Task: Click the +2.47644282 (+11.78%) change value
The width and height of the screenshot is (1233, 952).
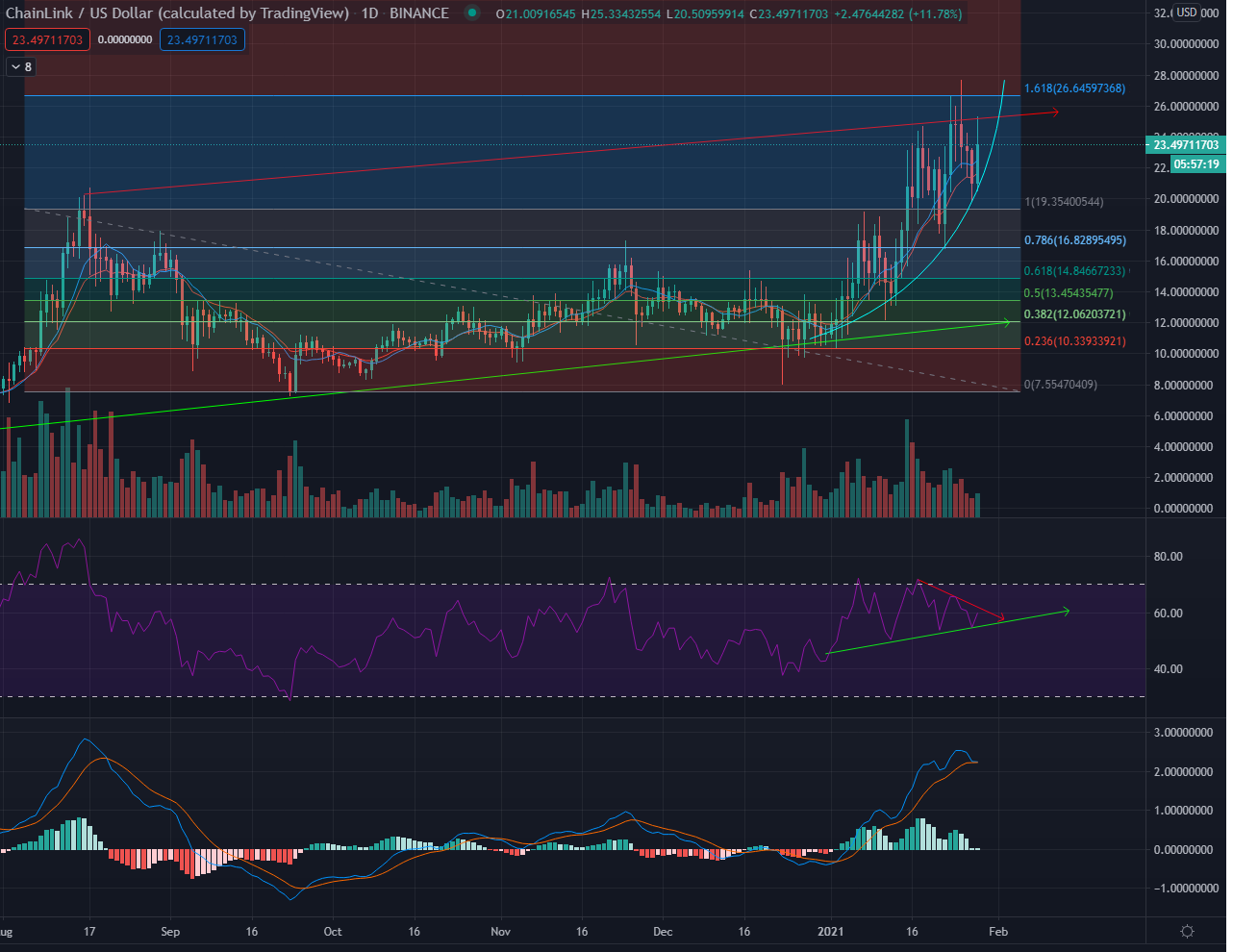Action: click(897, 14)
